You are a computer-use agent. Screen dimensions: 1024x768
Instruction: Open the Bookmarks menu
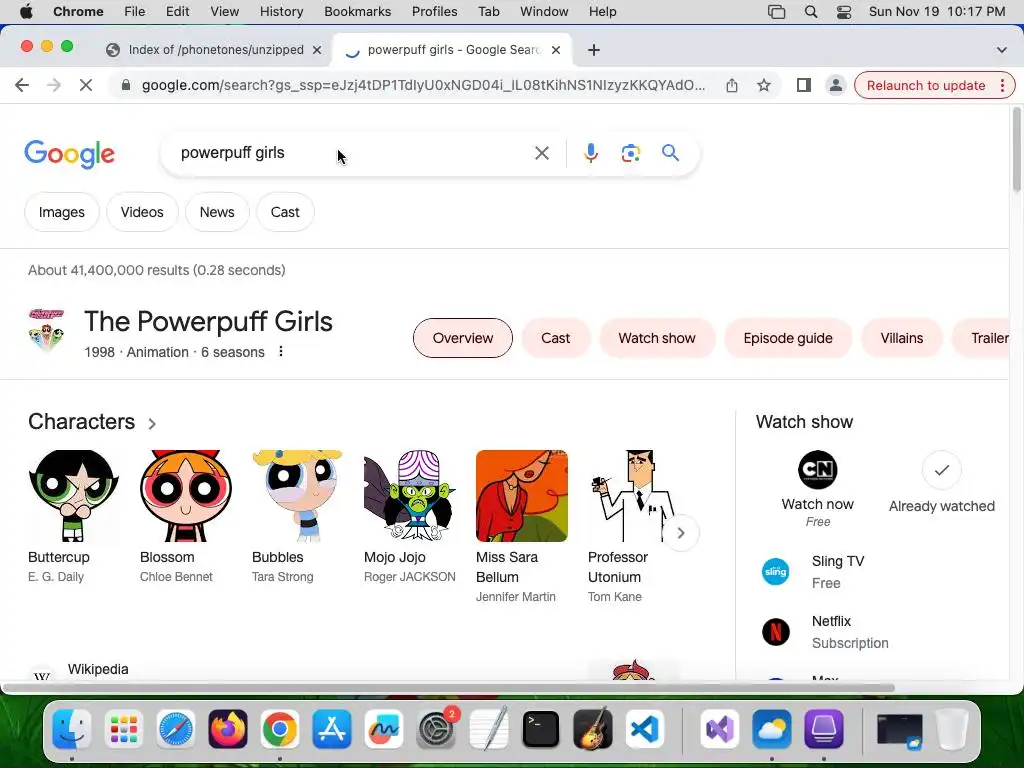pyautogui.click(x=357, y=12)
